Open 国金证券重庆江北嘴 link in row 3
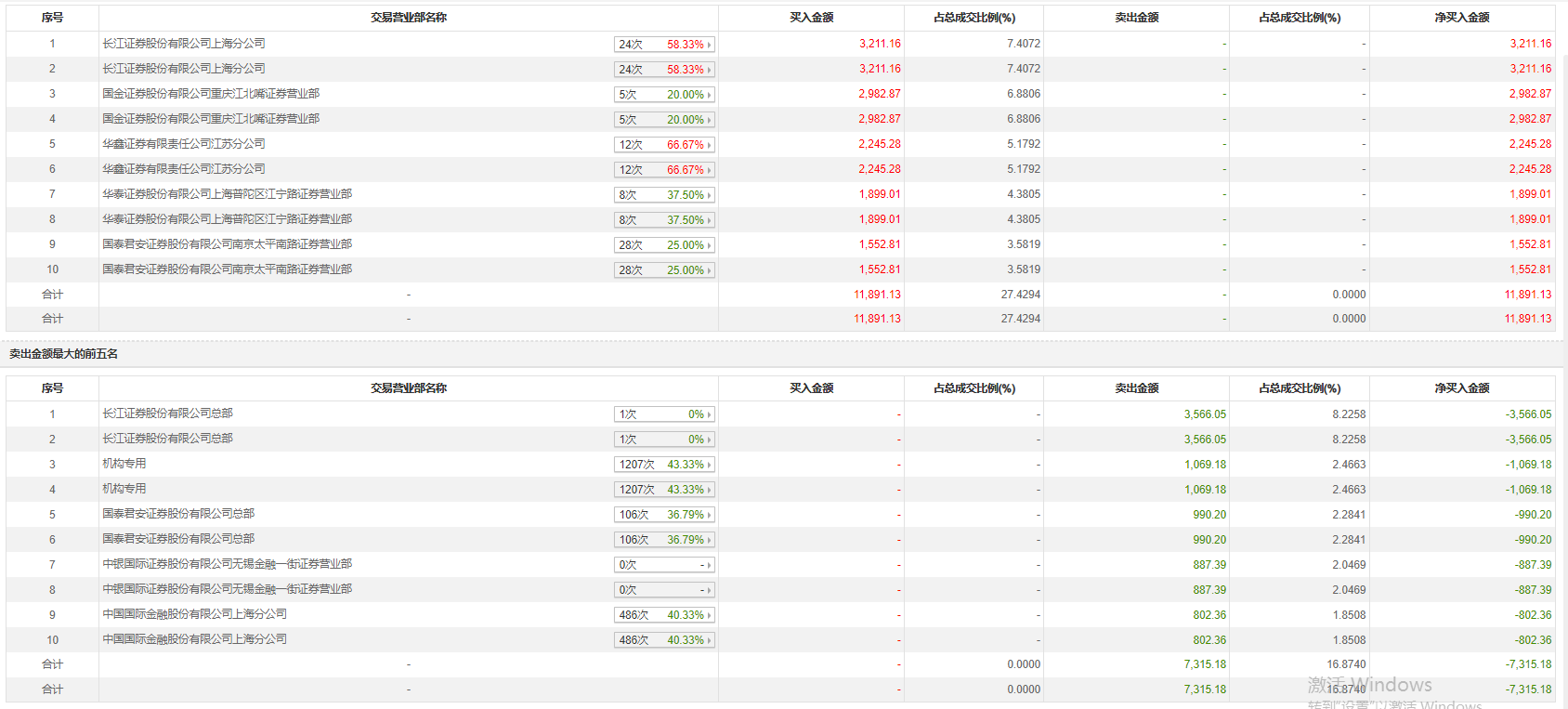The height and width of the screenshot is (709, 1568). [x=211, y=94]
